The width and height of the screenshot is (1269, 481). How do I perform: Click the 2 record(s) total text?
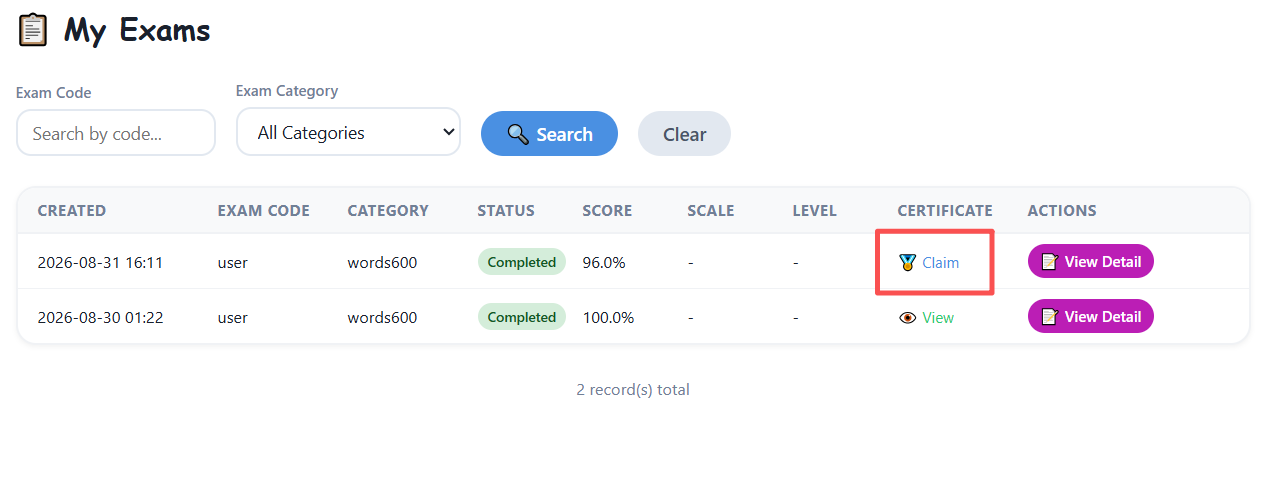[x=633, y=390]
